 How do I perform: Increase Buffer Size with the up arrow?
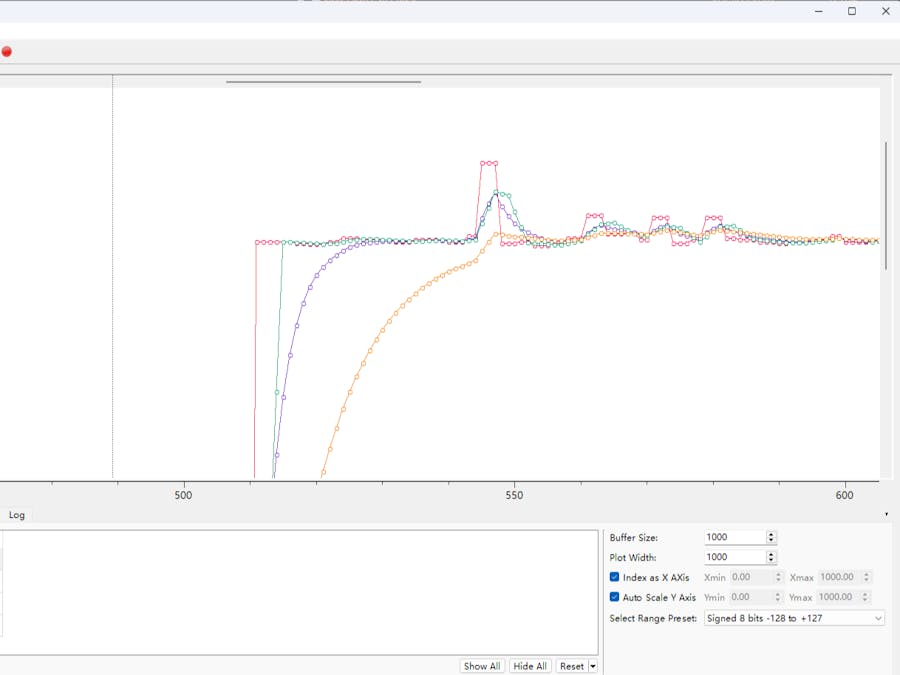[771, 534]
